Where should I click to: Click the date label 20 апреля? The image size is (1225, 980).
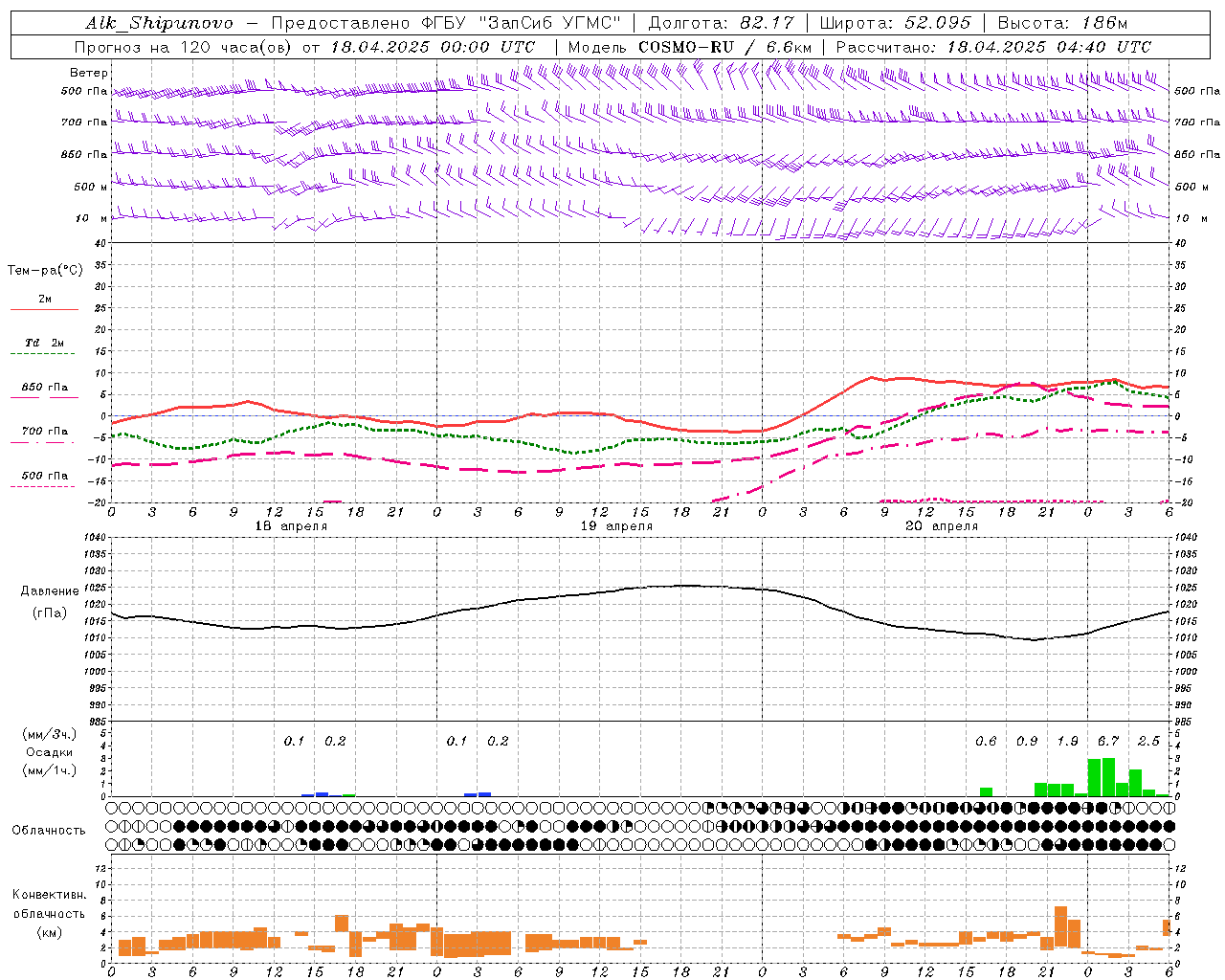coord(942,526)
